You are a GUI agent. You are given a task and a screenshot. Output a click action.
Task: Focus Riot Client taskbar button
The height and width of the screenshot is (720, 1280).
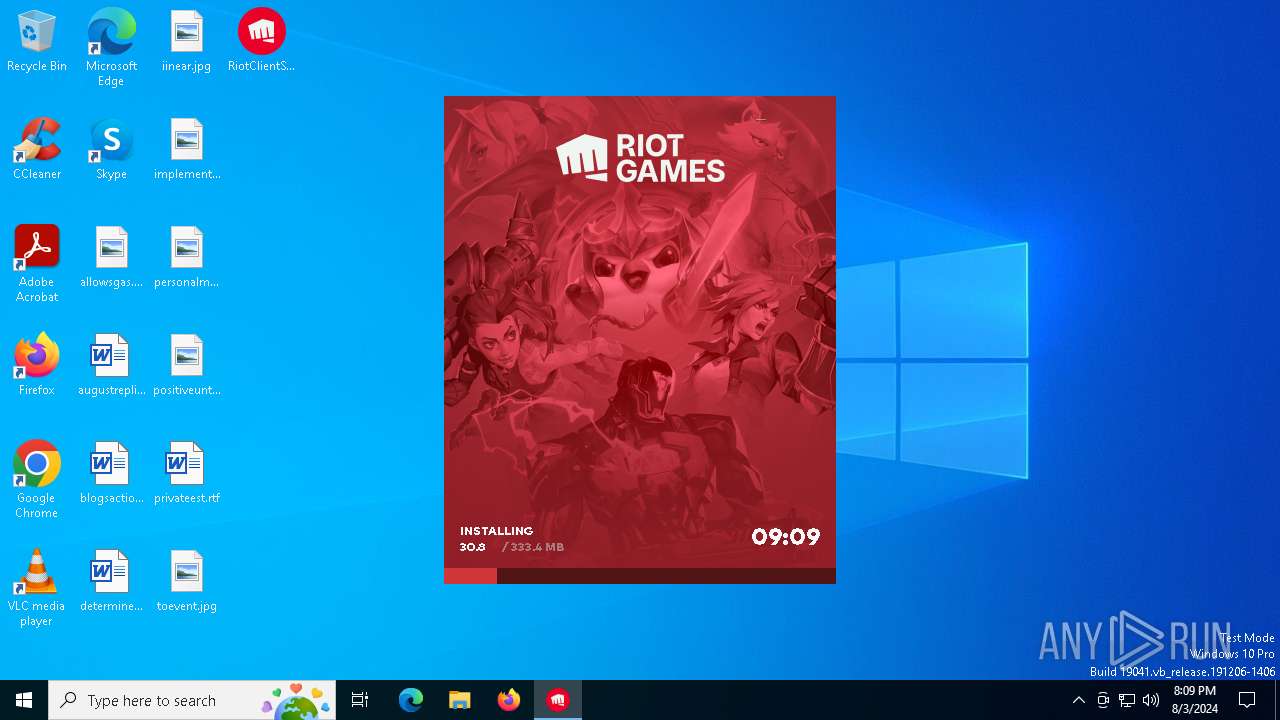558,700
